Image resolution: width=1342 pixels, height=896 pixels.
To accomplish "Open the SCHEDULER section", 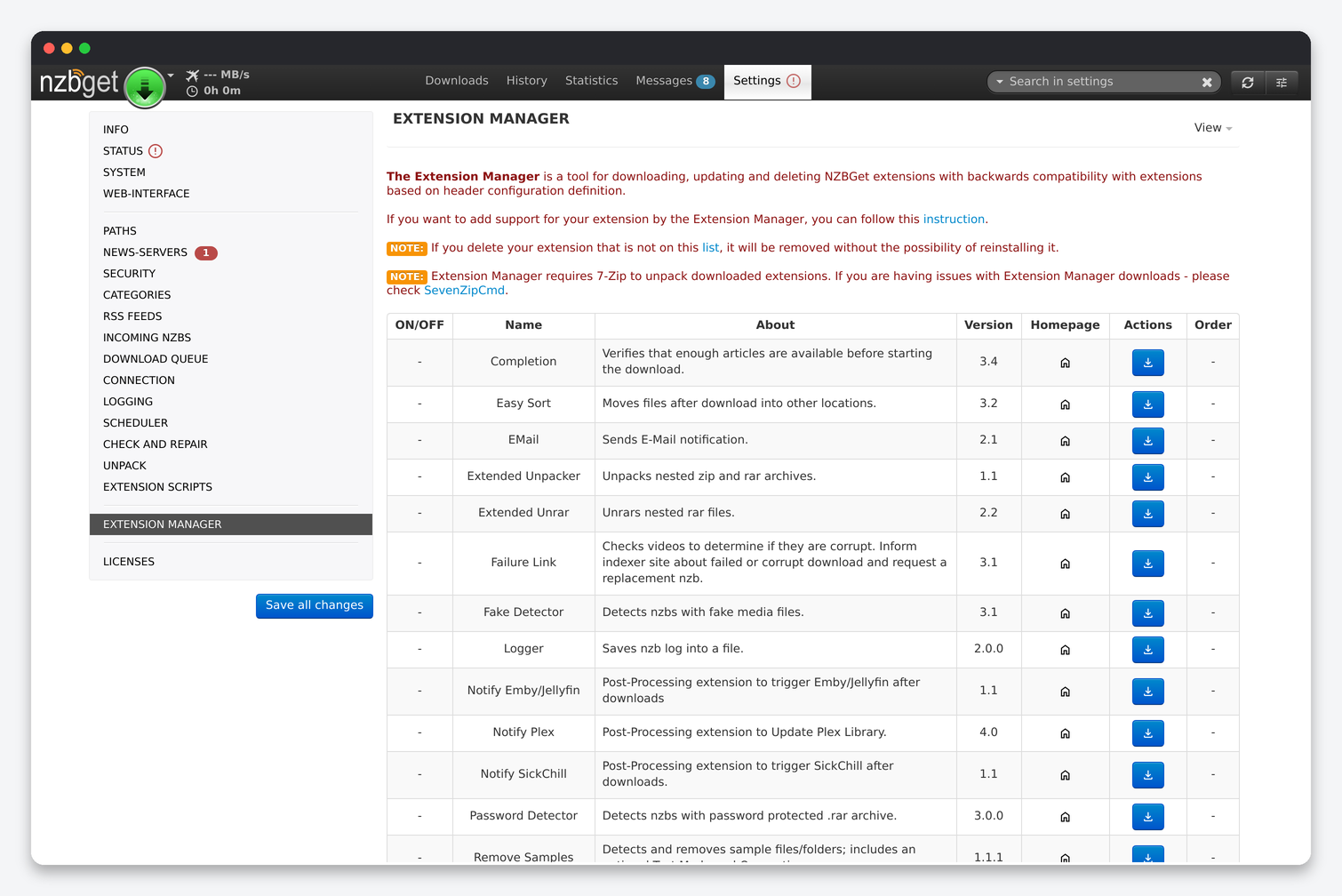I will click(135, 423).
